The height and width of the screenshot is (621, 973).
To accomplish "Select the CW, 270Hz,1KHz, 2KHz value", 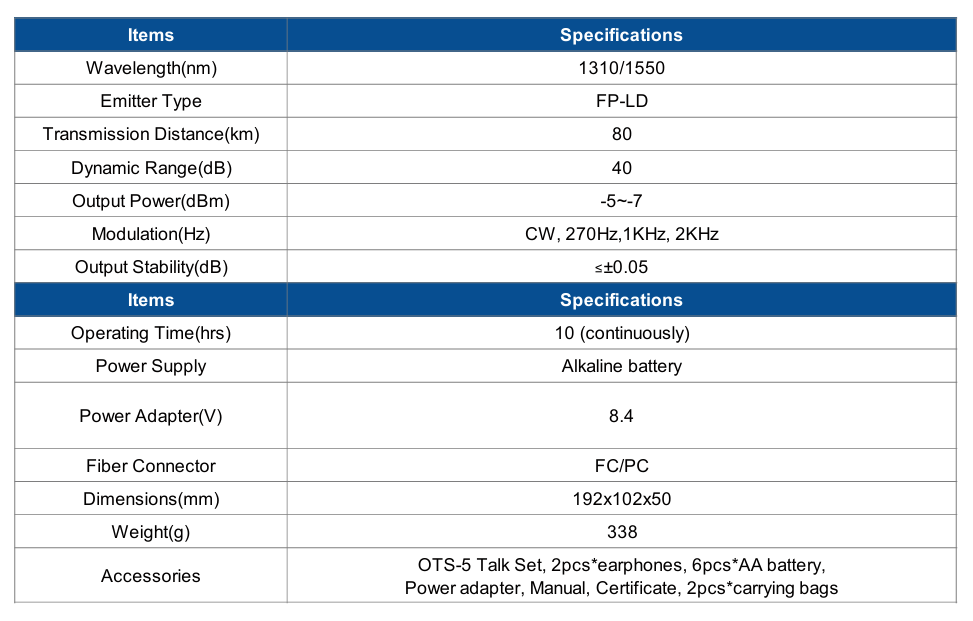I will pyautogui.click(x=621, y=234).
